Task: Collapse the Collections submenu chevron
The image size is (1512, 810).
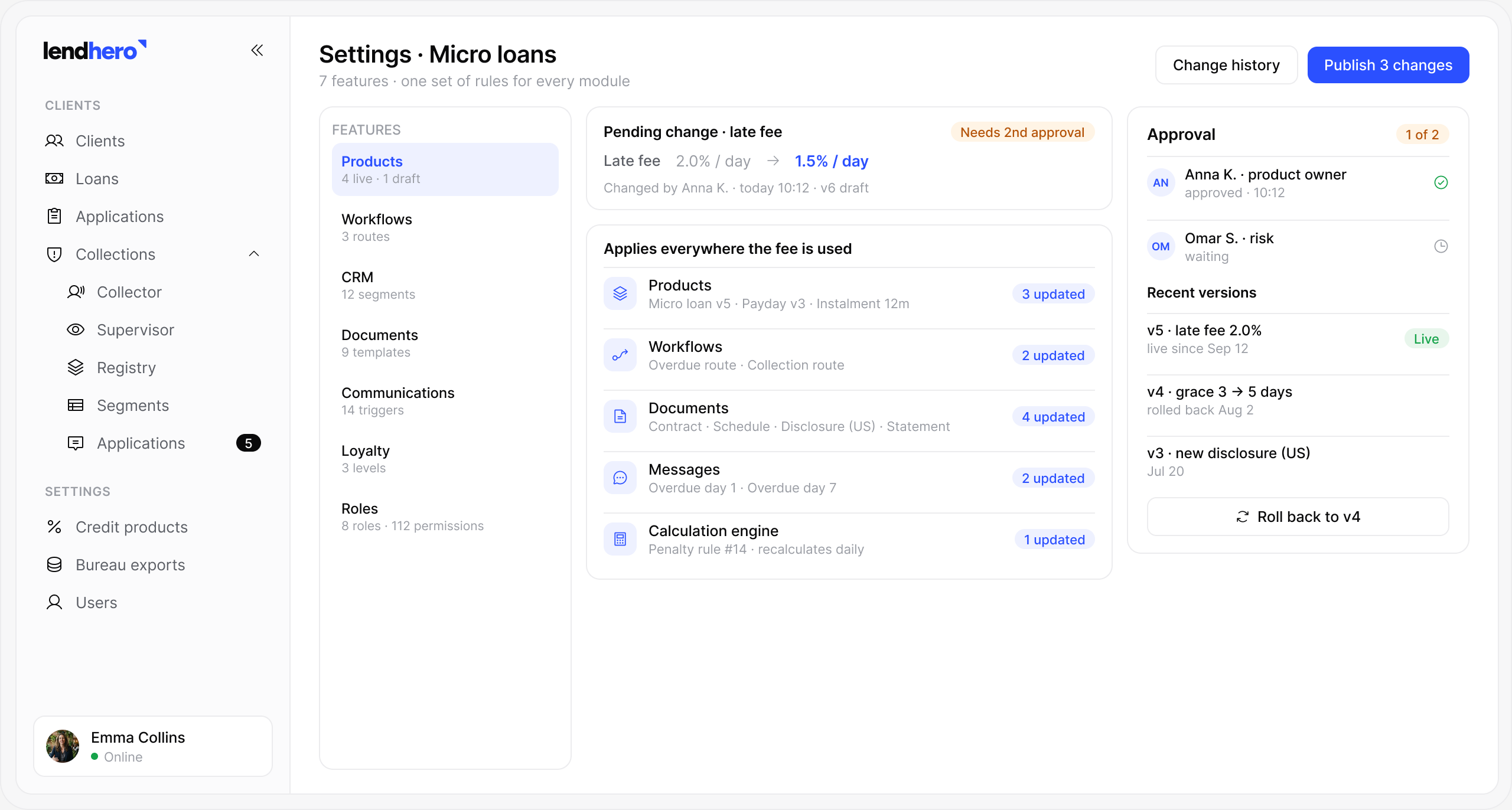Action: 254,254
